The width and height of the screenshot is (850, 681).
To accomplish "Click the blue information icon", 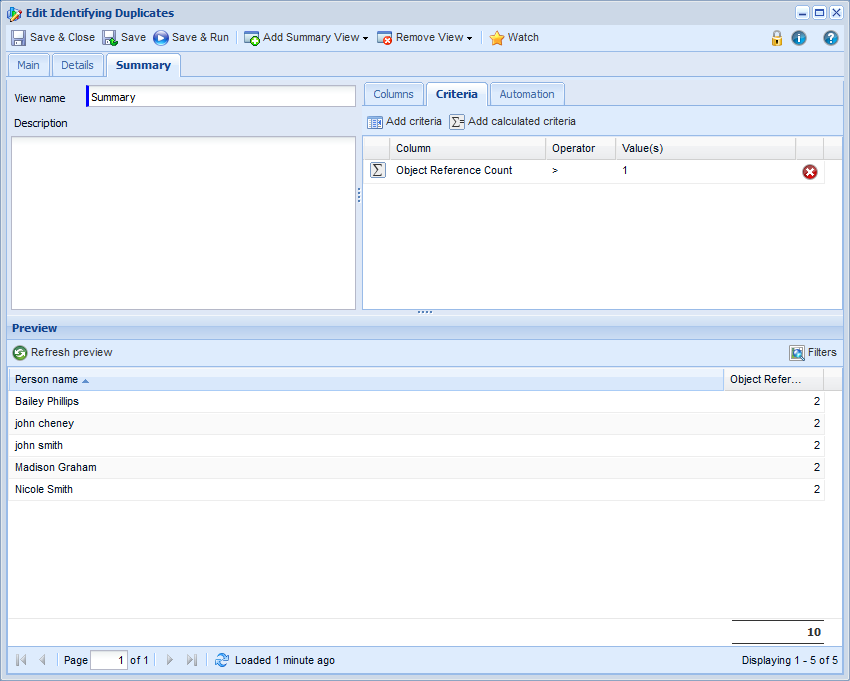I will tap(799, 38).
